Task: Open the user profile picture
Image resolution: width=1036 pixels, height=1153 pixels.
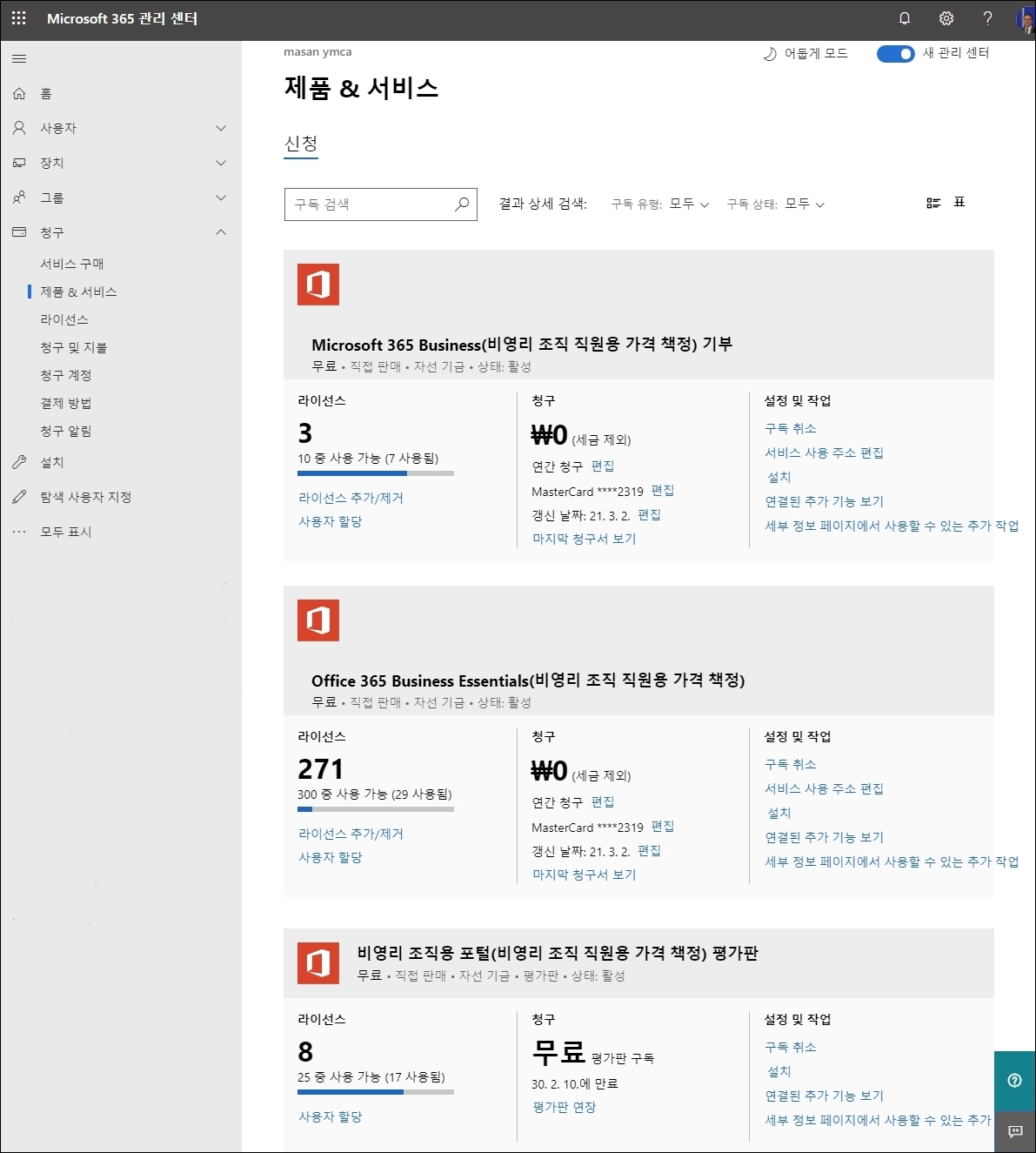Action: [1026, 19]
